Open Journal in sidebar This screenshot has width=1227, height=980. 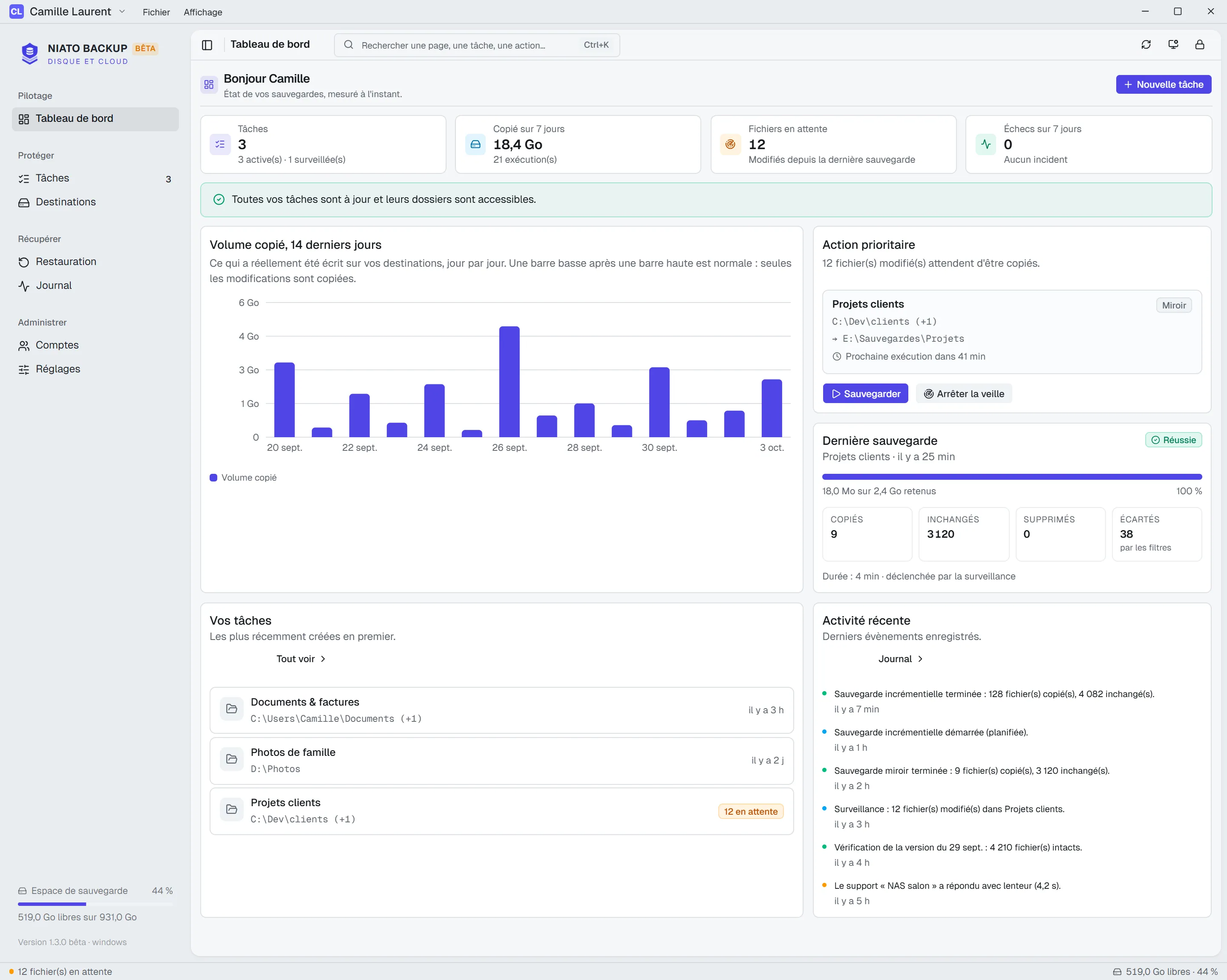click(x=95, y=286)
